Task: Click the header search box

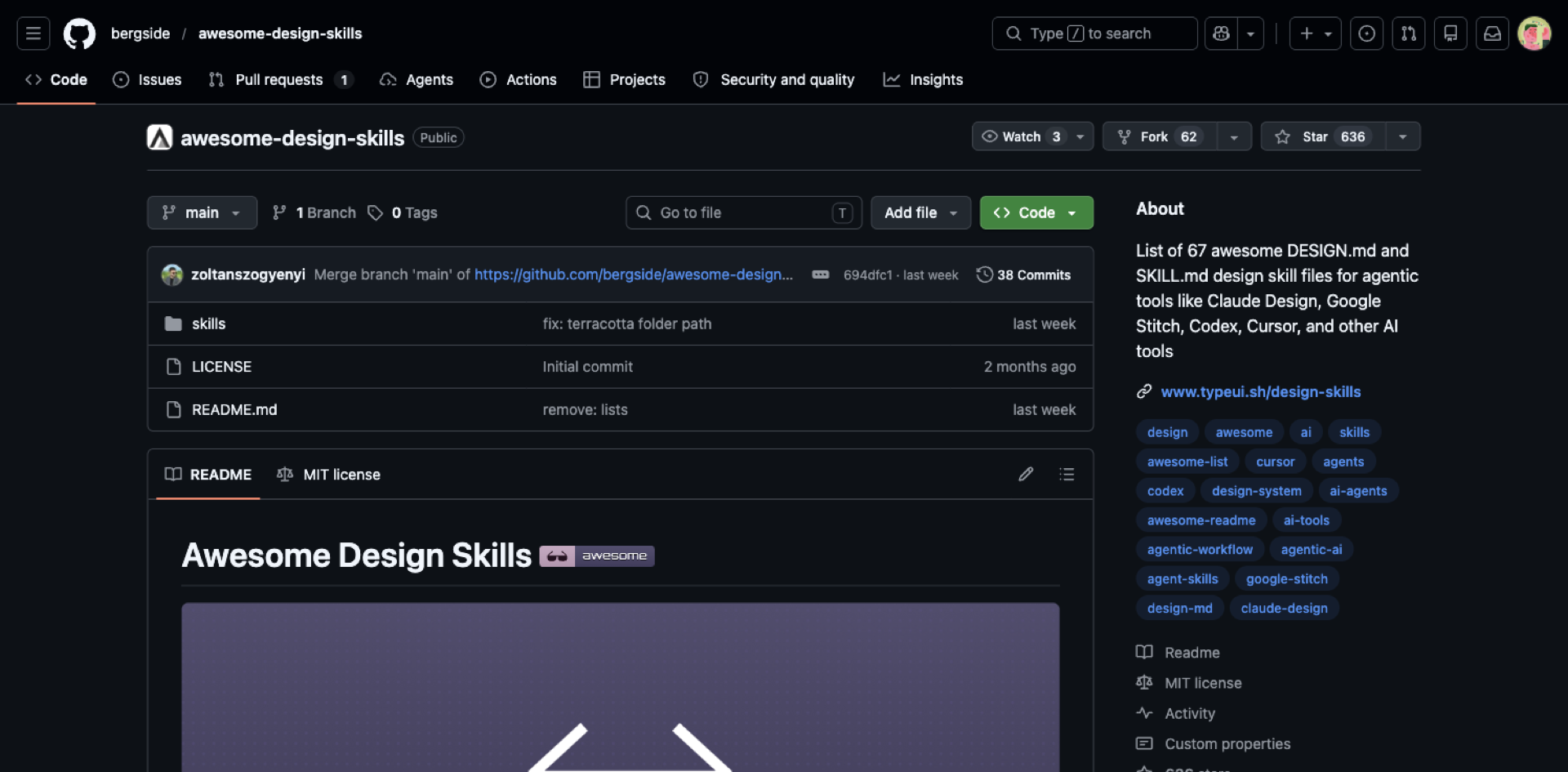Action: click(x=1094, y=33)
